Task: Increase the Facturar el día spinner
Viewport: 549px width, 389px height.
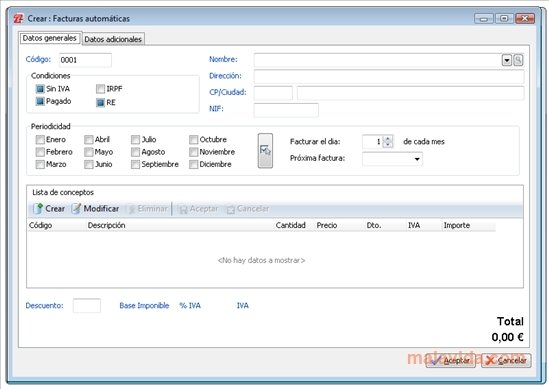Action: pyautogui.click(x=388, y=139)
